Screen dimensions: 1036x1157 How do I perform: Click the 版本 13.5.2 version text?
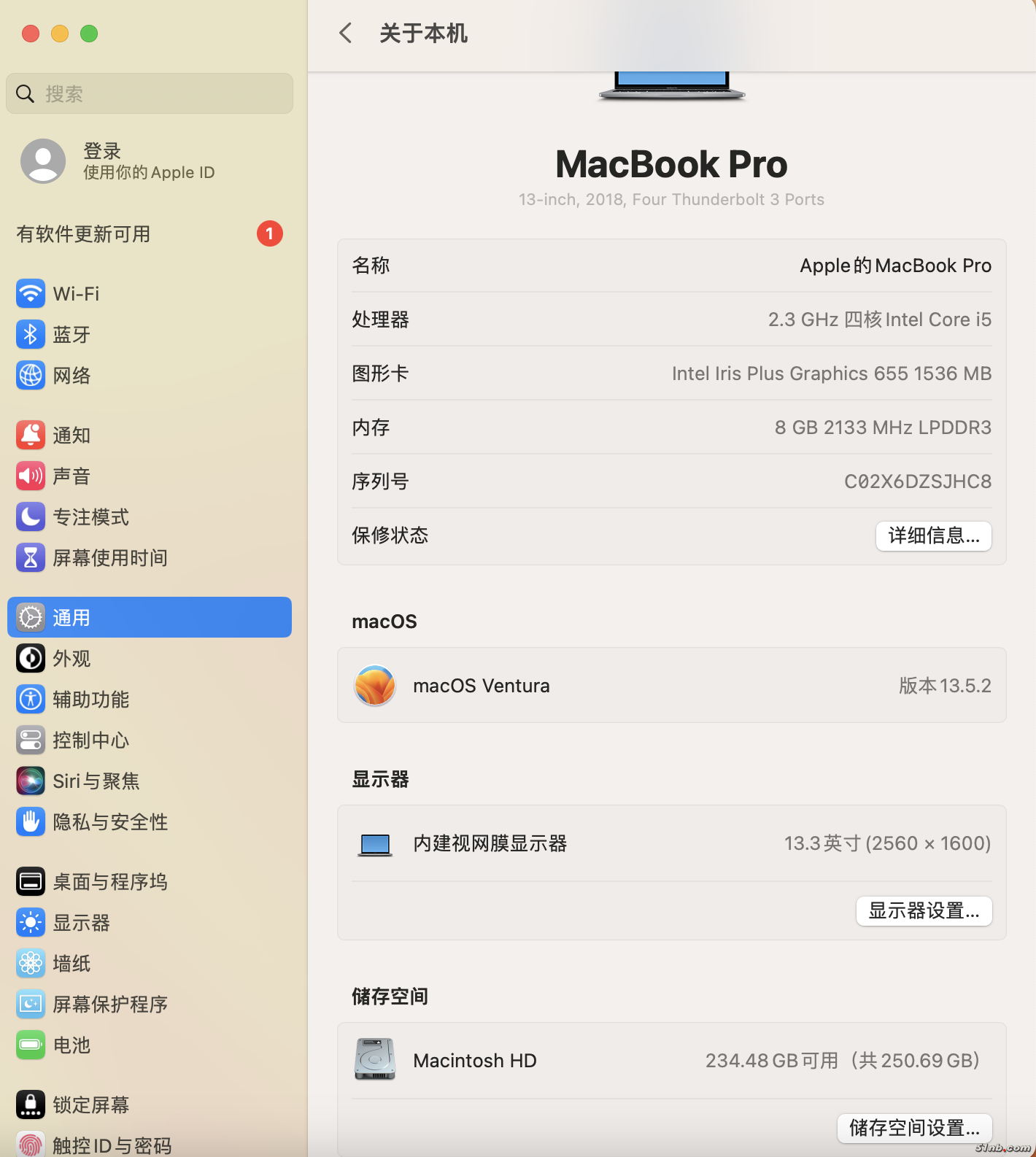click(945, 686)
